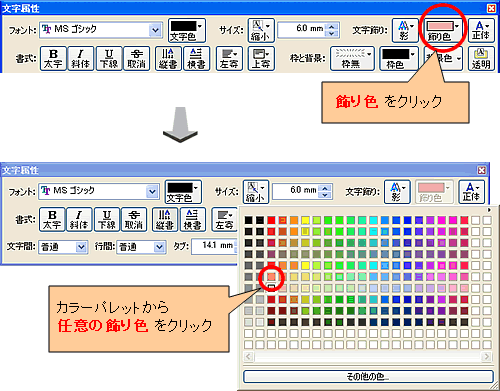Image resolution: width=500 pixels, height=391 pixels.
Task: Toggle 下線 underline in the lower panel
Action: (107, 220)
